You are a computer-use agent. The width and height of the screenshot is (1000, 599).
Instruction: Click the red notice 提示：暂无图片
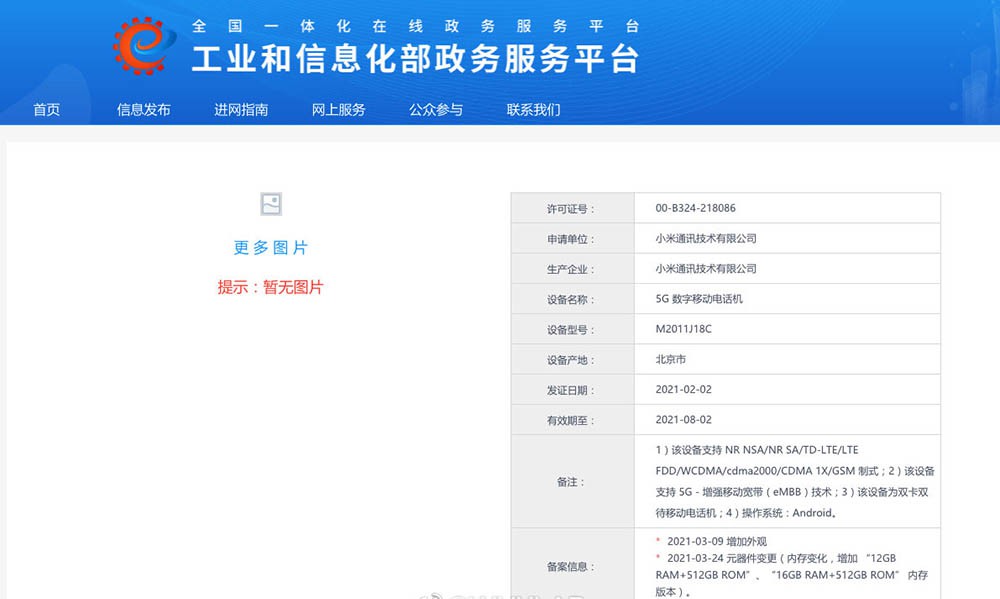(x=270, y=287)
